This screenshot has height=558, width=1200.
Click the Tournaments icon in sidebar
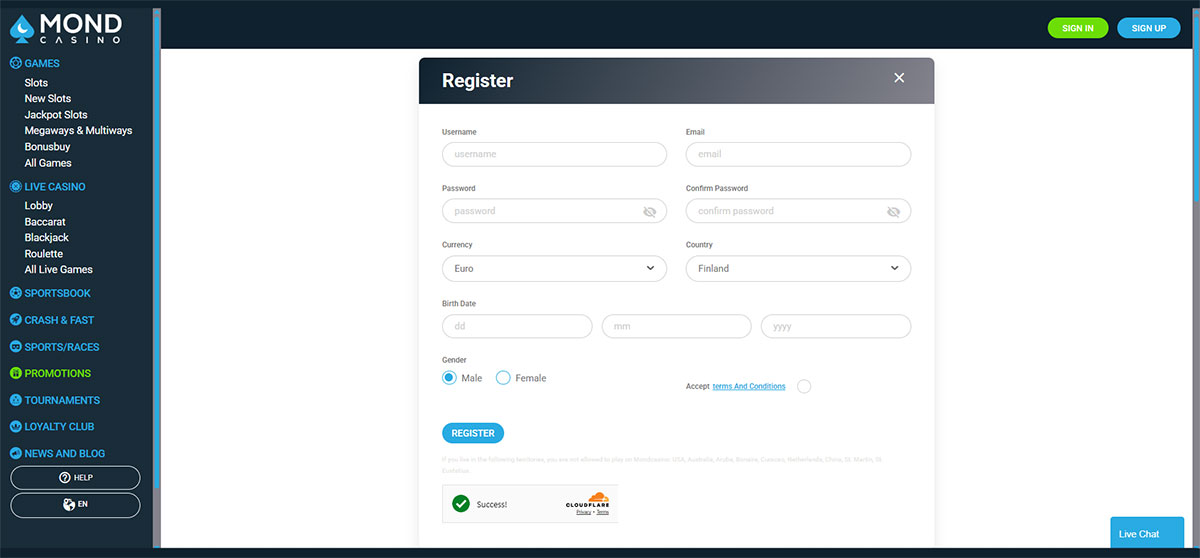[x=15, y=400]
